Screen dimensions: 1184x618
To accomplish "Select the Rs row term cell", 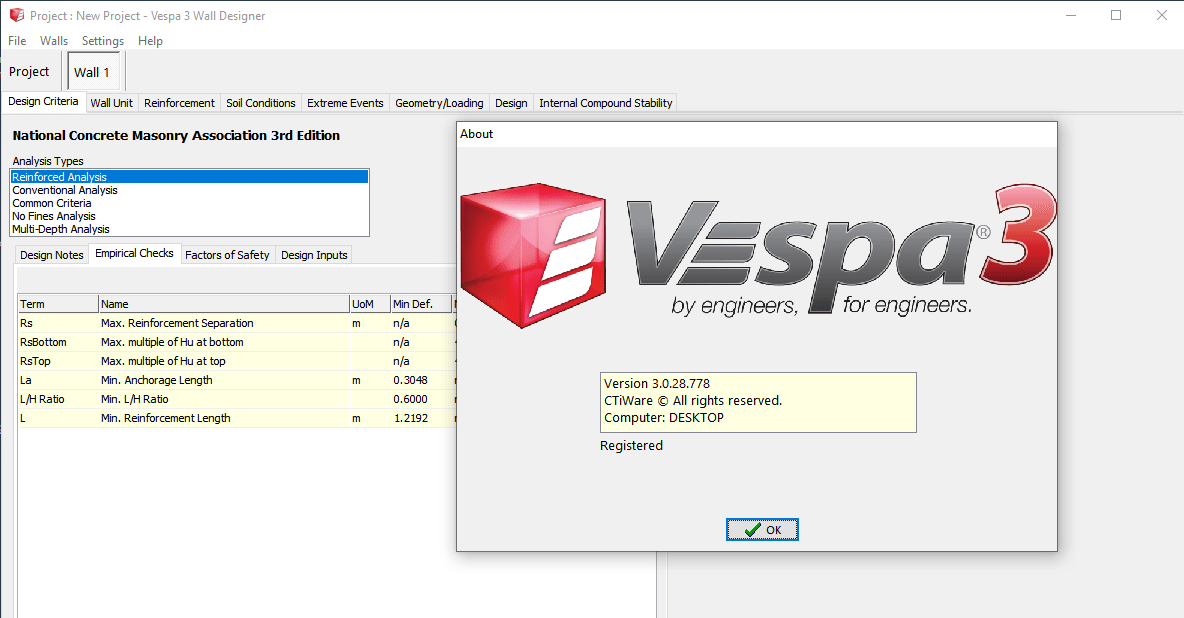I will [x=58, y=323].
